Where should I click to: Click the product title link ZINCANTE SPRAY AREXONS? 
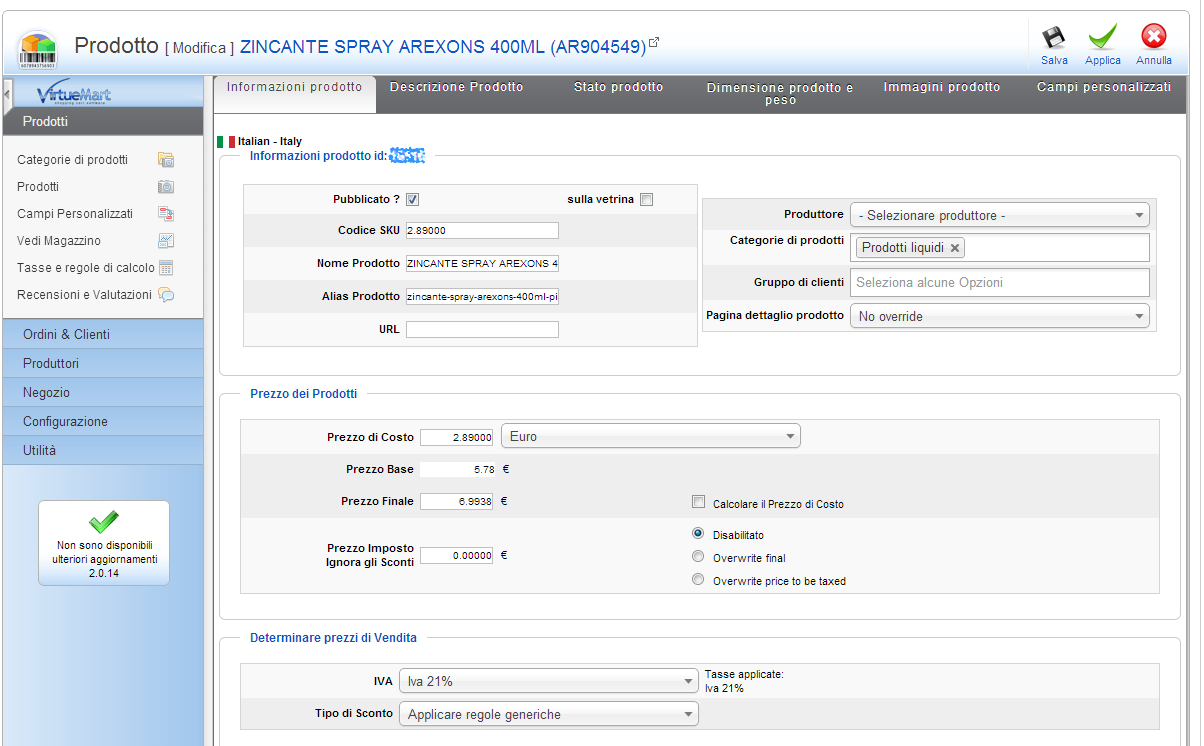coord(443,47)
